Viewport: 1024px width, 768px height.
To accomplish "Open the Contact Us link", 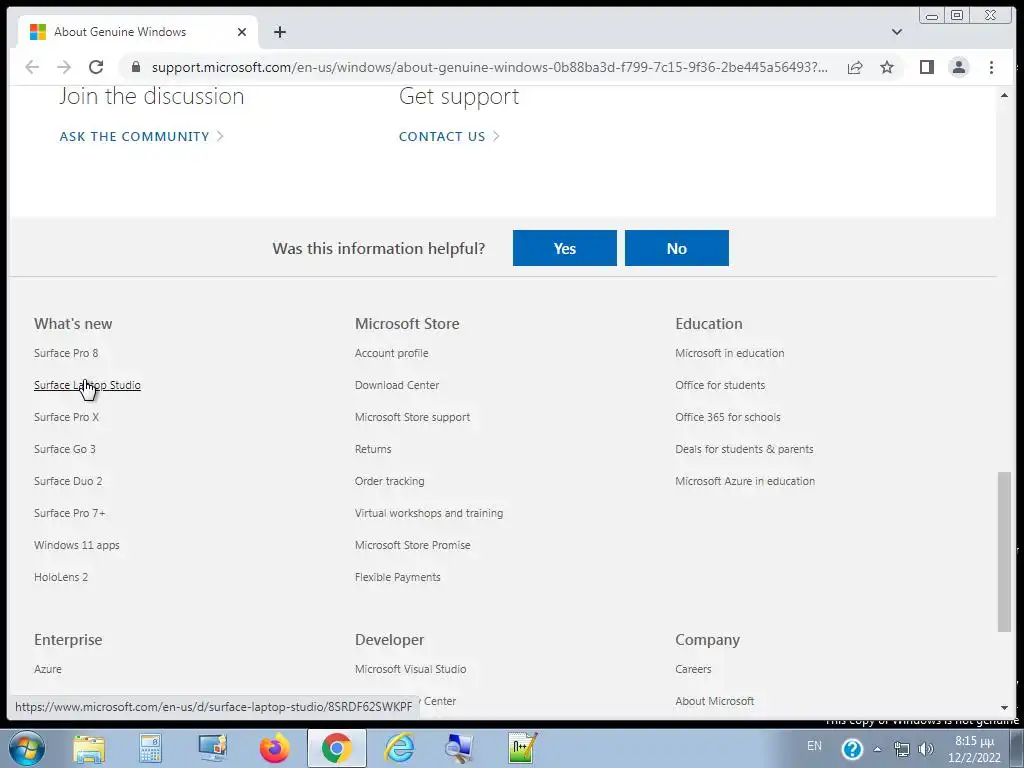I will coord(449,136).
